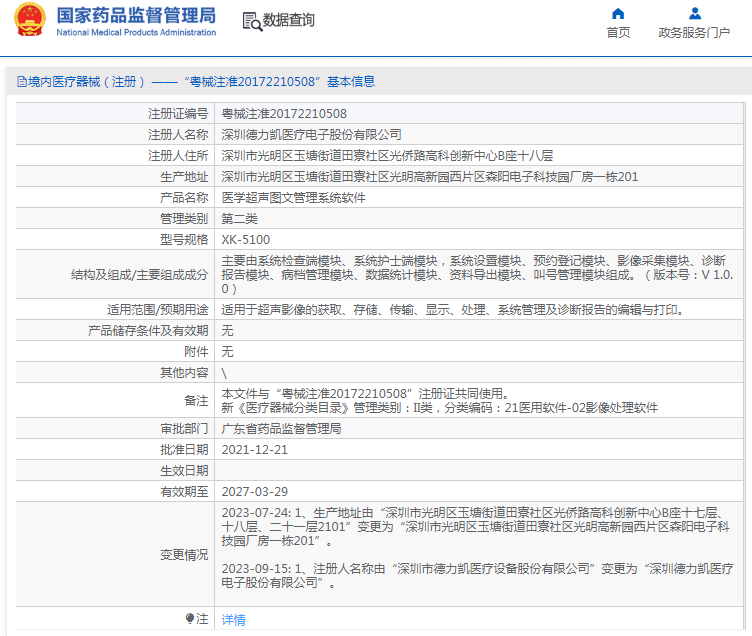Open 数据查询 search icon
752x636 pixels.
(x=252, y=22)
